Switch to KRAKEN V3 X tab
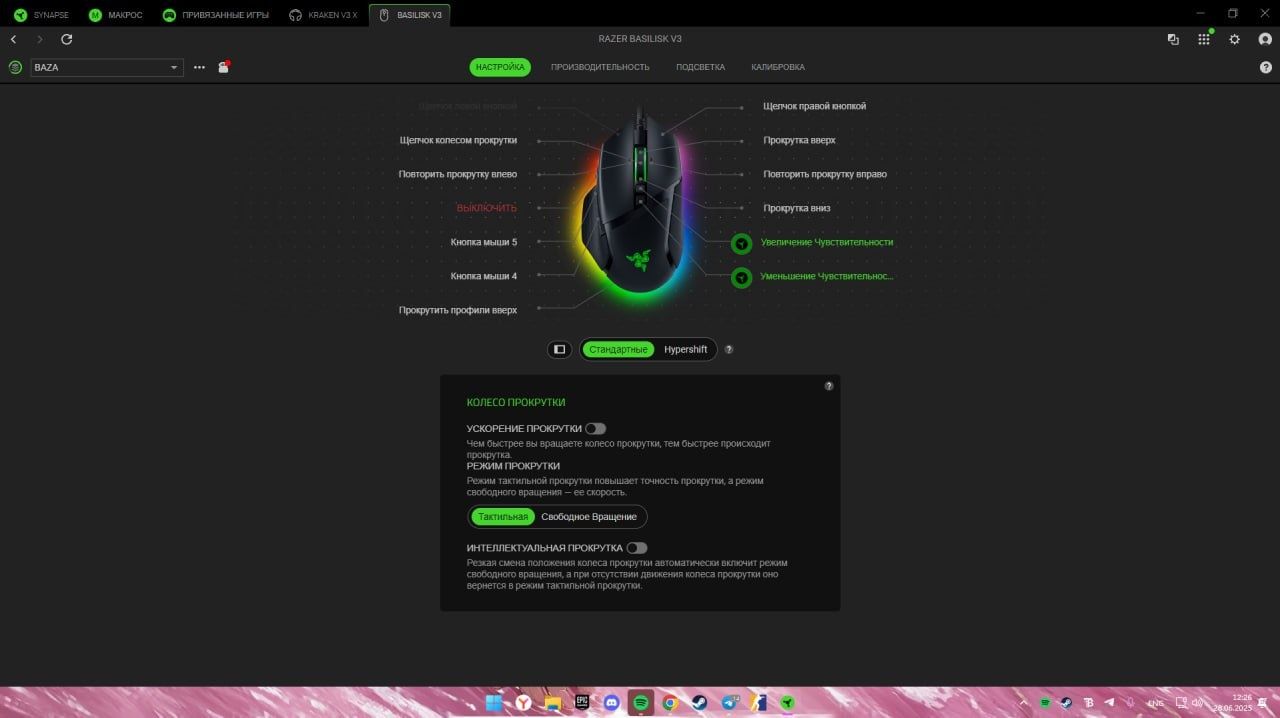The height and width of the screenshot is (718, 1280). point(323,15)
